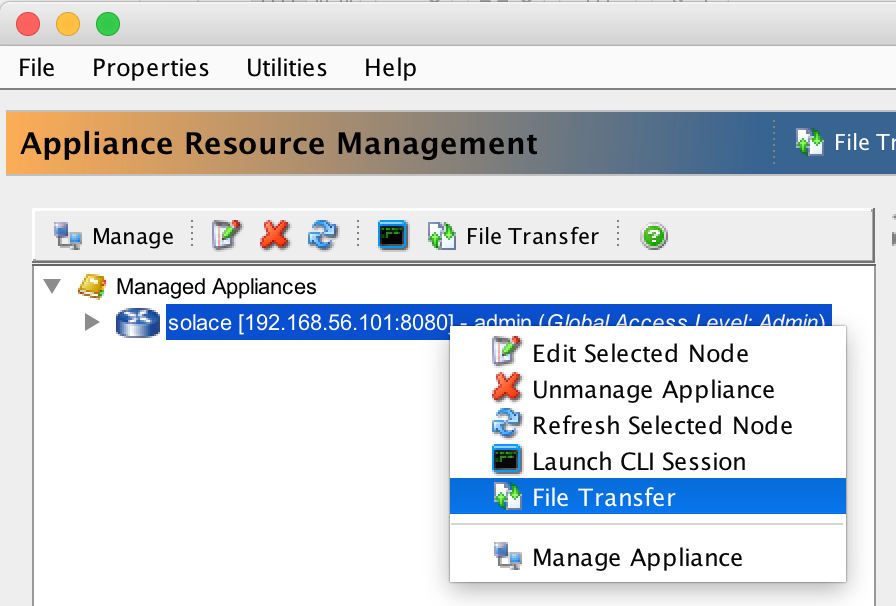Image resolution: width=896 pixels, height=606 pixels.
Task: Choose Refresh Selected Node in context menu
Action: click(648, 425)
